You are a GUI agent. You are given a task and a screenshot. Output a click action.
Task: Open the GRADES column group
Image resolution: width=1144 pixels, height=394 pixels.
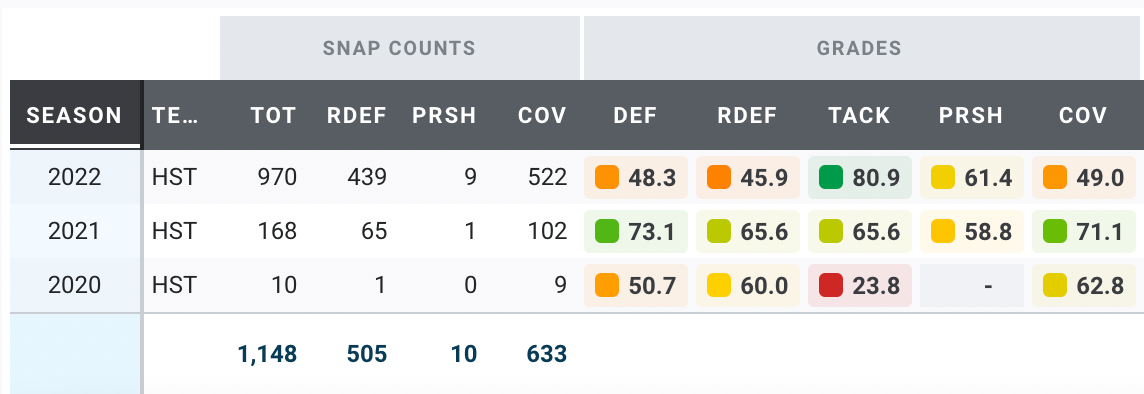(859, 48)
